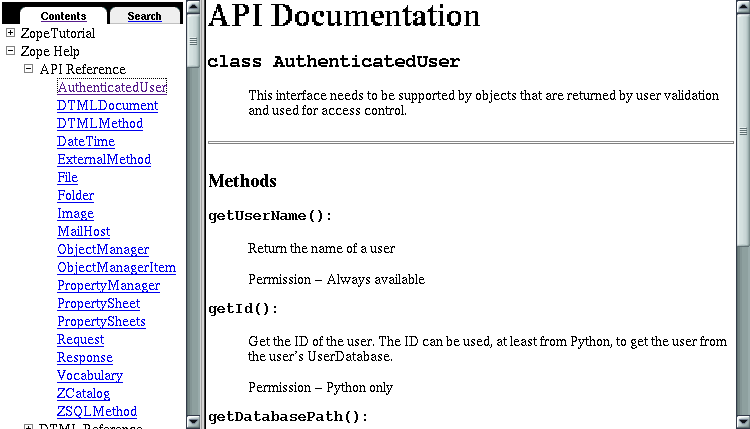Image resolution: width=750 pixels, height=429 pixels.
Task: Select the Contents tab
Action: 63,16
